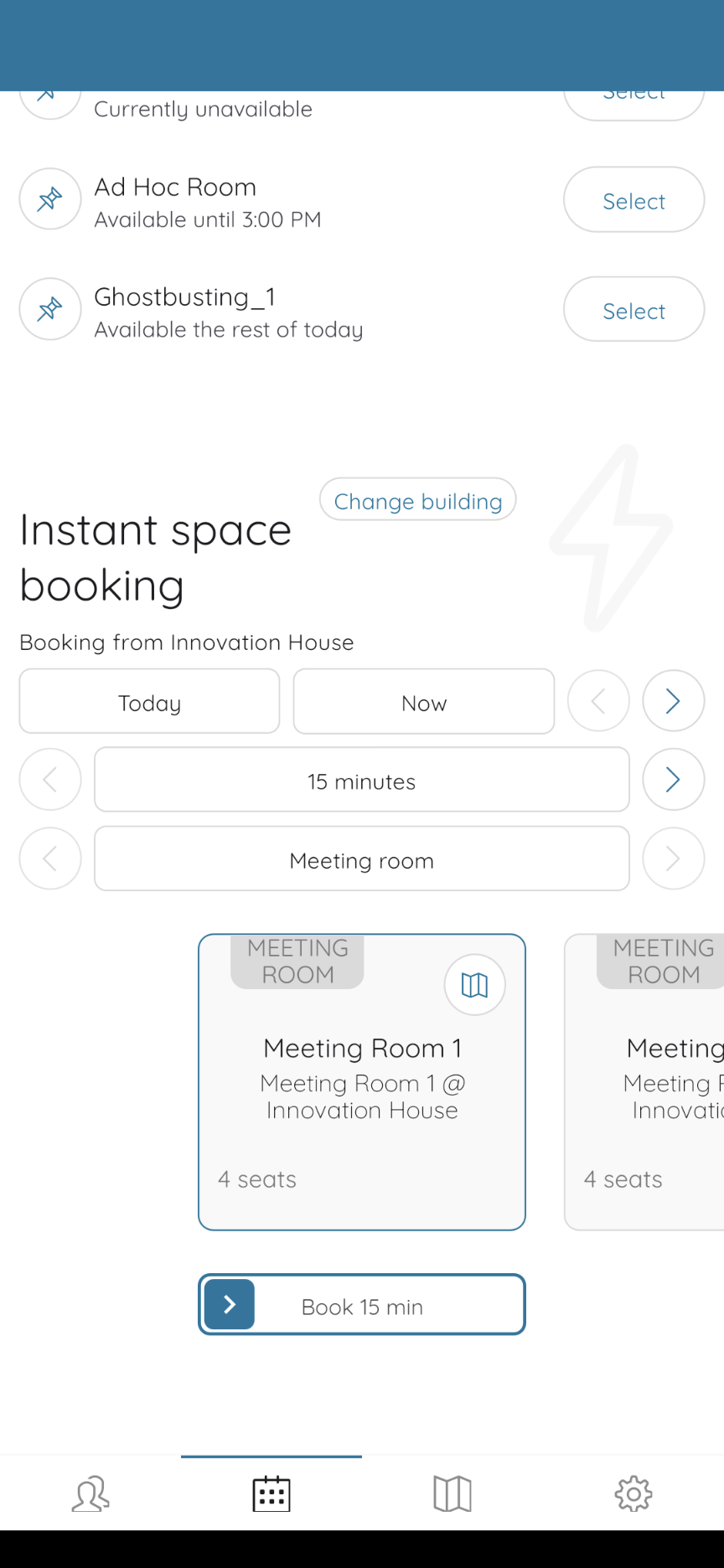
Task: Advance the start time with the right chevron
Action: (674, 701)
